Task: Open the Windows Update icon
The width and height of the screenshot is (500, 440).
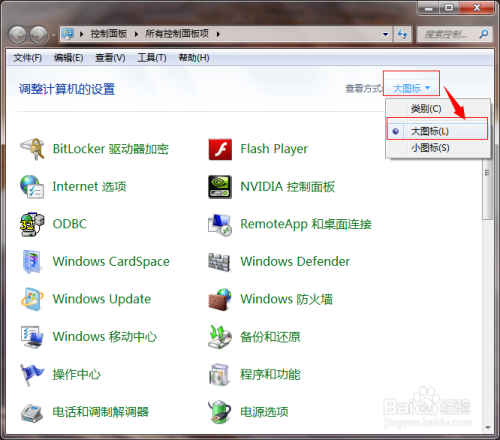Action: click(x=32, y=299)
